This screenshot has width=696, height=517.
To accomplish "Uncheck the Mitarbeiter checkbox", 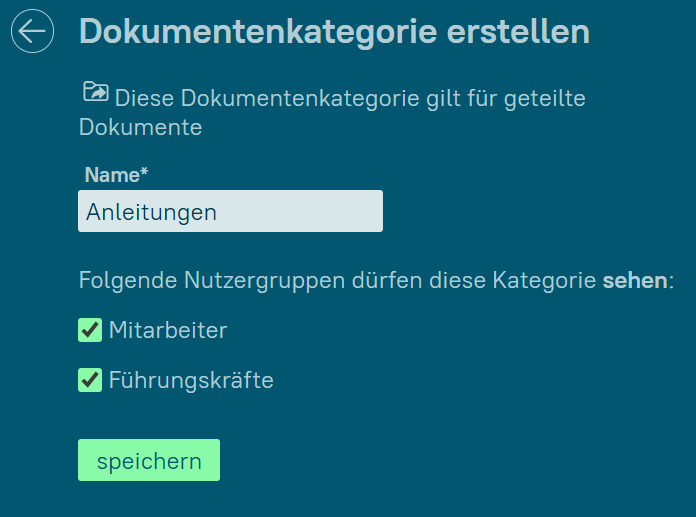I will tap(90, 330).
